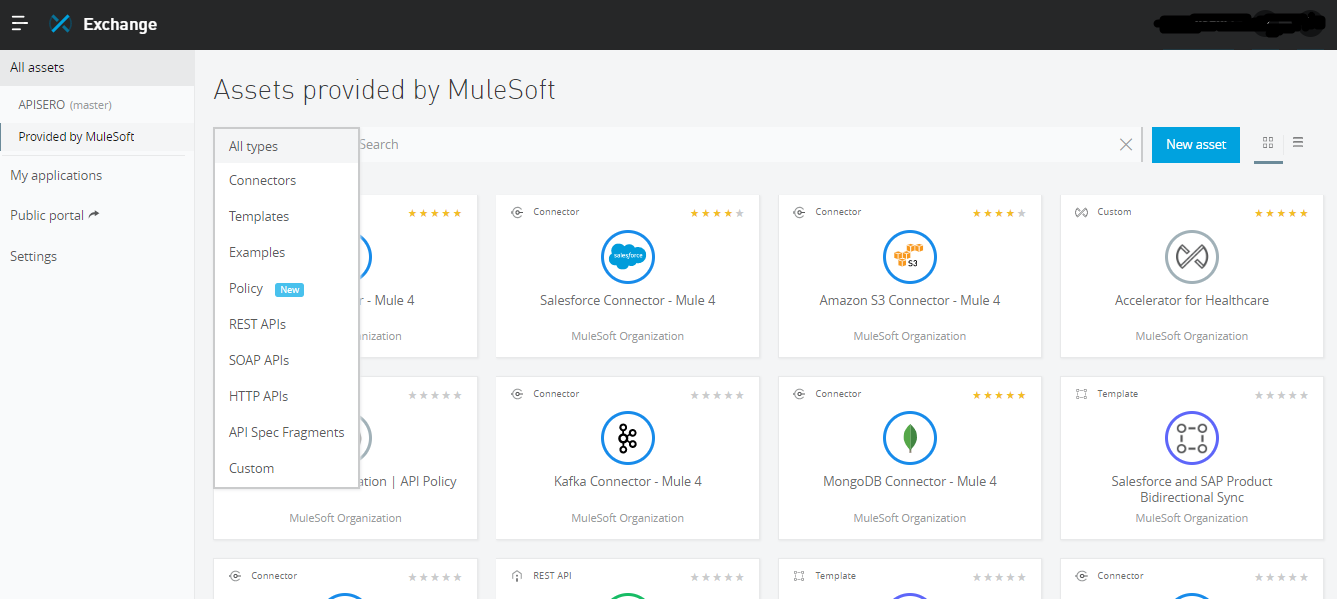Open Salesforce and SAP template logo

click(x=1192, y=438)
